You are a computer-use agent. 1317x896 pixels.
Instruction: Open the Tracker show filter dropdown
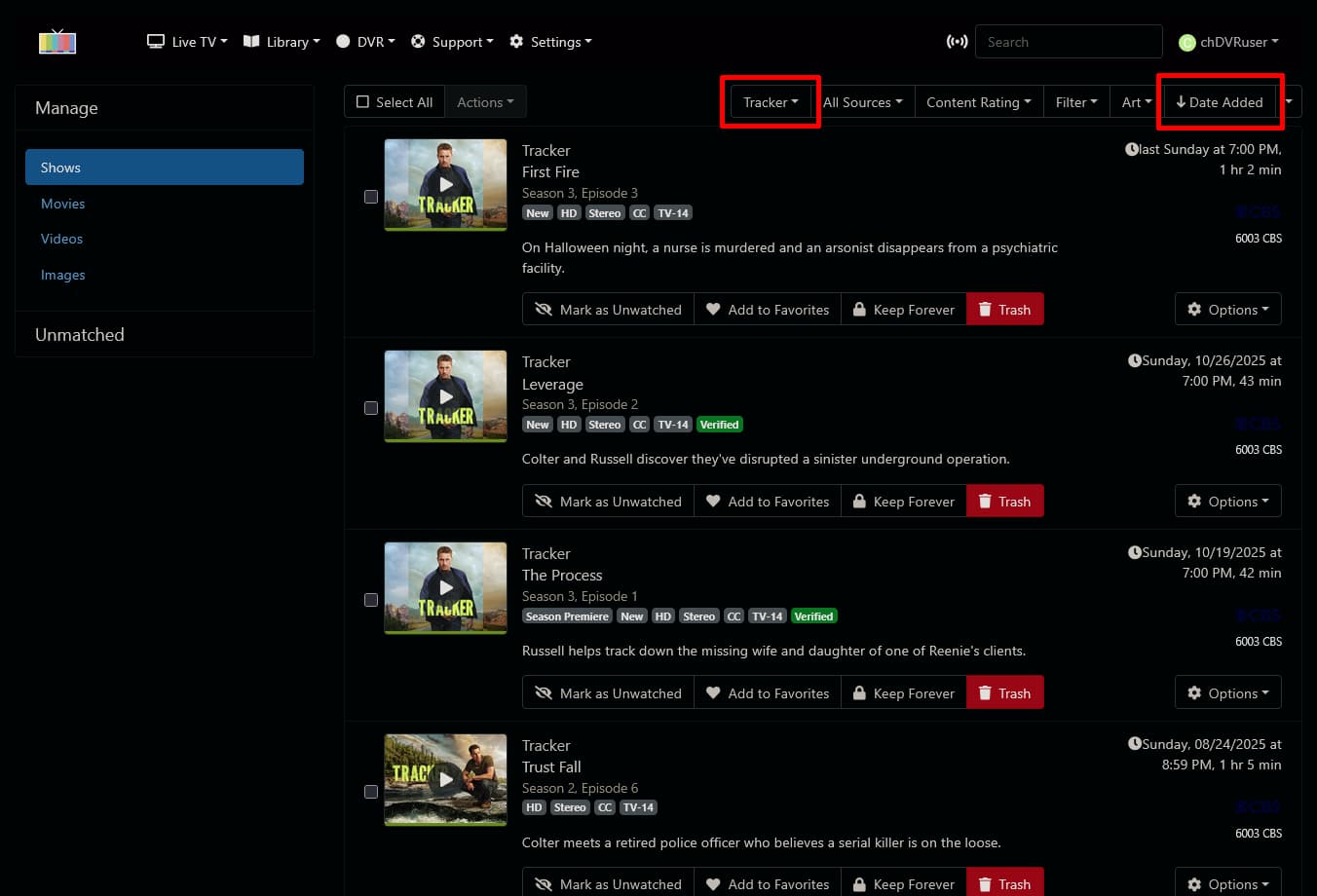point(770,102)
